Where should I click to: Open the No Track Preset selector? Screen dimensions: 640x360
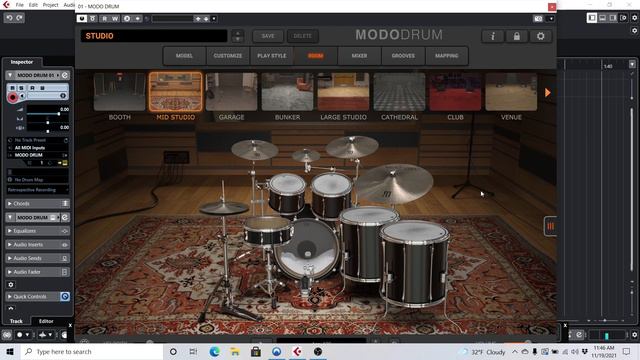click(38, 140)
